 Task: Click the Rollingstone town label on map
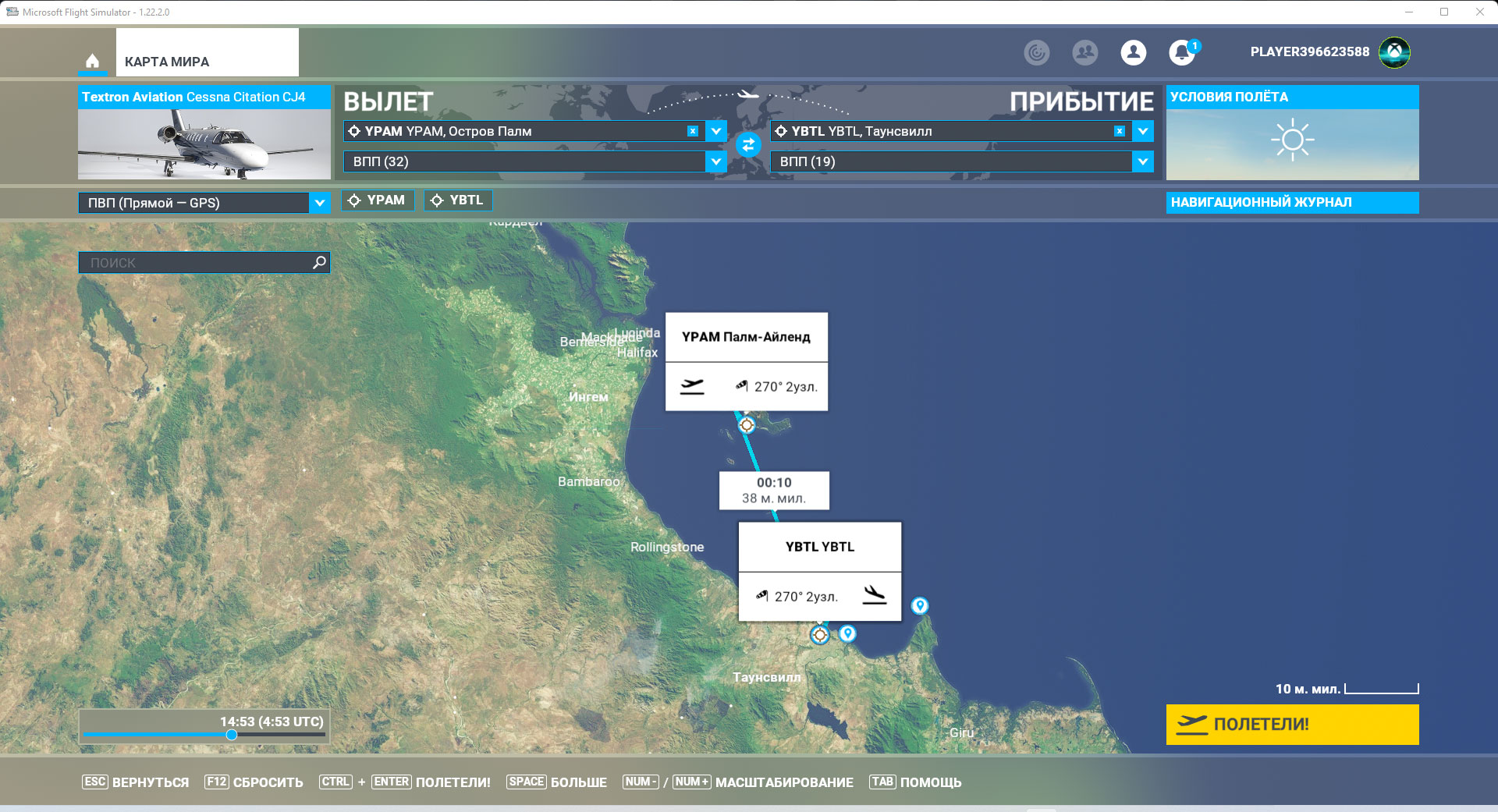point(667,547)
